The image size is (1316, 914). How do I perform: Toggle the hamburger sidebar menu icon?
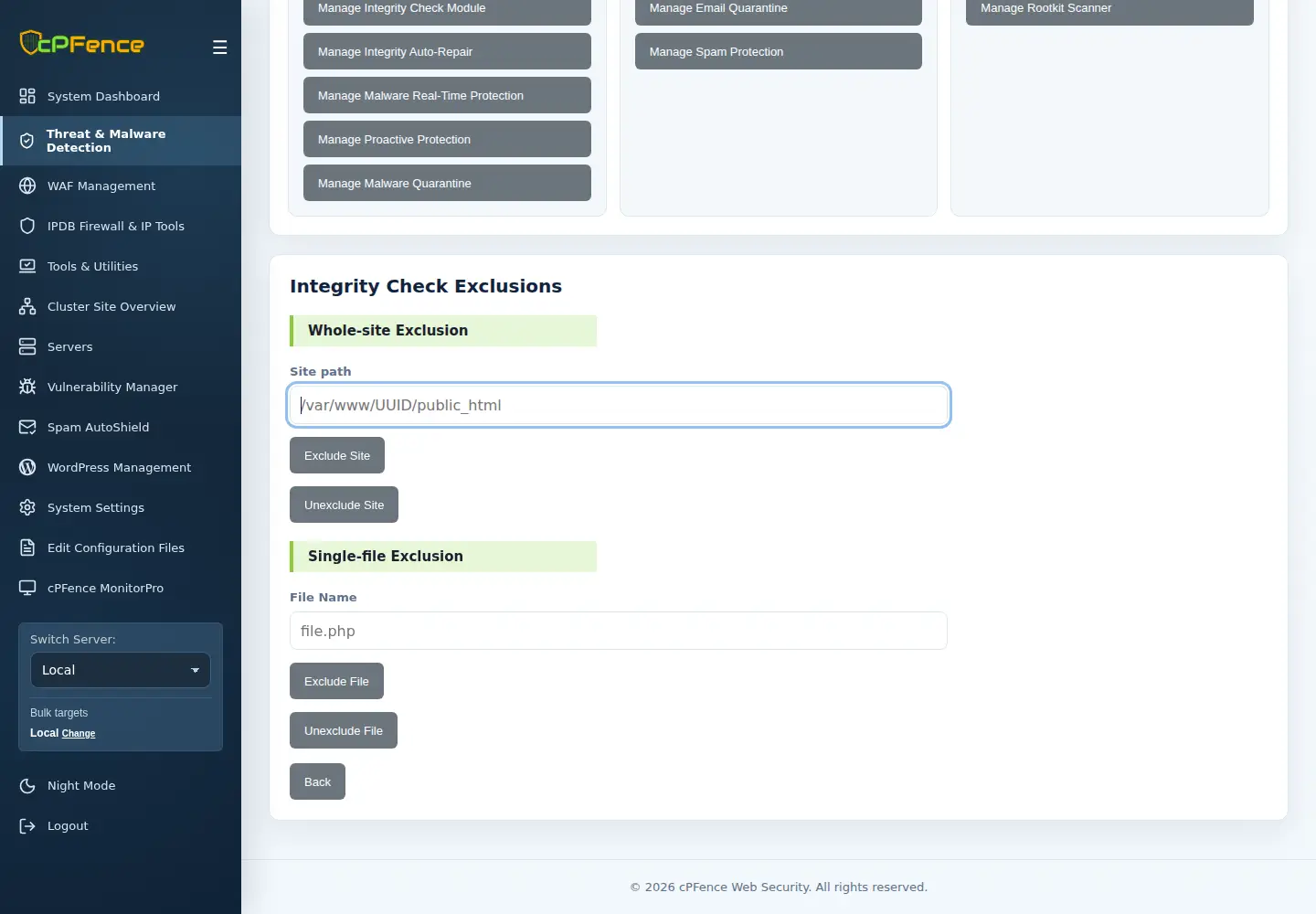coord(220,48)
